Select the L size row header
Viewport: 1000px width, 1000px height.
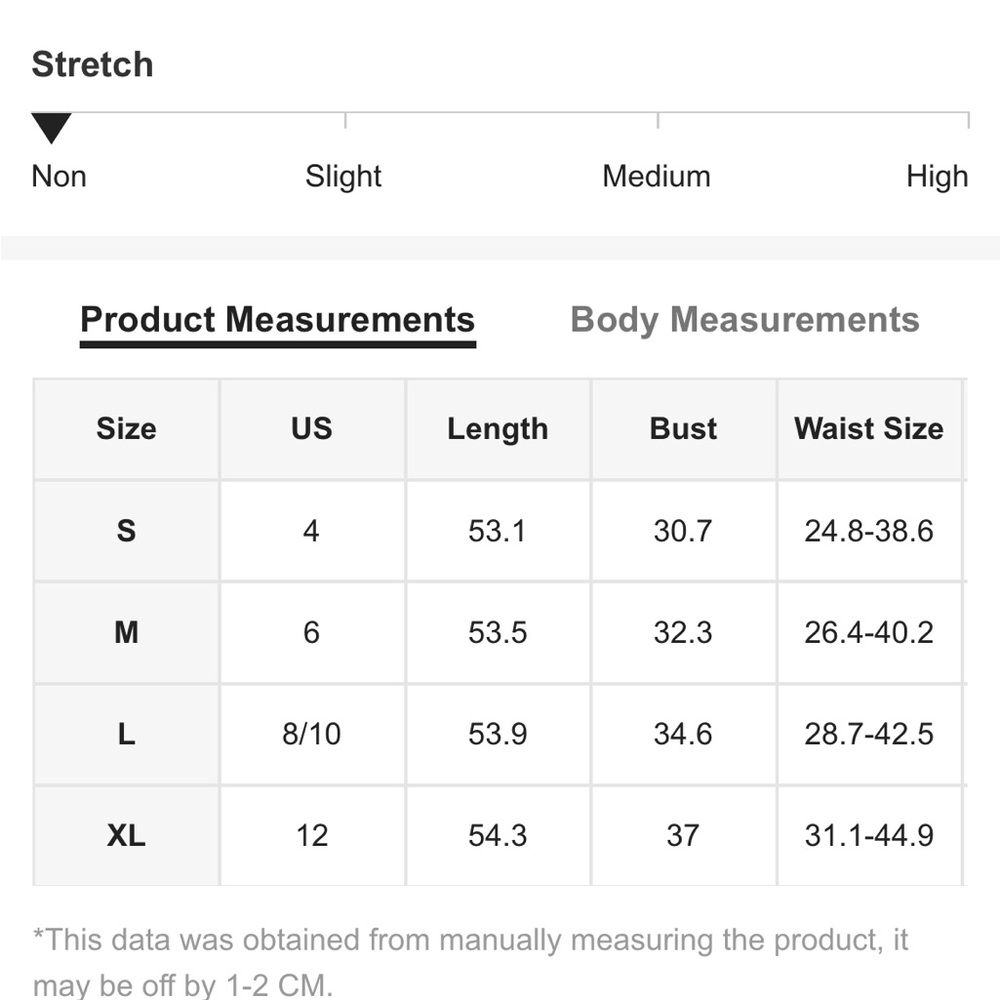[x=126, y=734]
